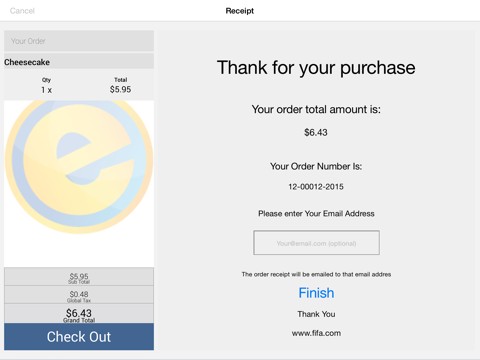Click the order receipt emailed notice text

point(316,274)
